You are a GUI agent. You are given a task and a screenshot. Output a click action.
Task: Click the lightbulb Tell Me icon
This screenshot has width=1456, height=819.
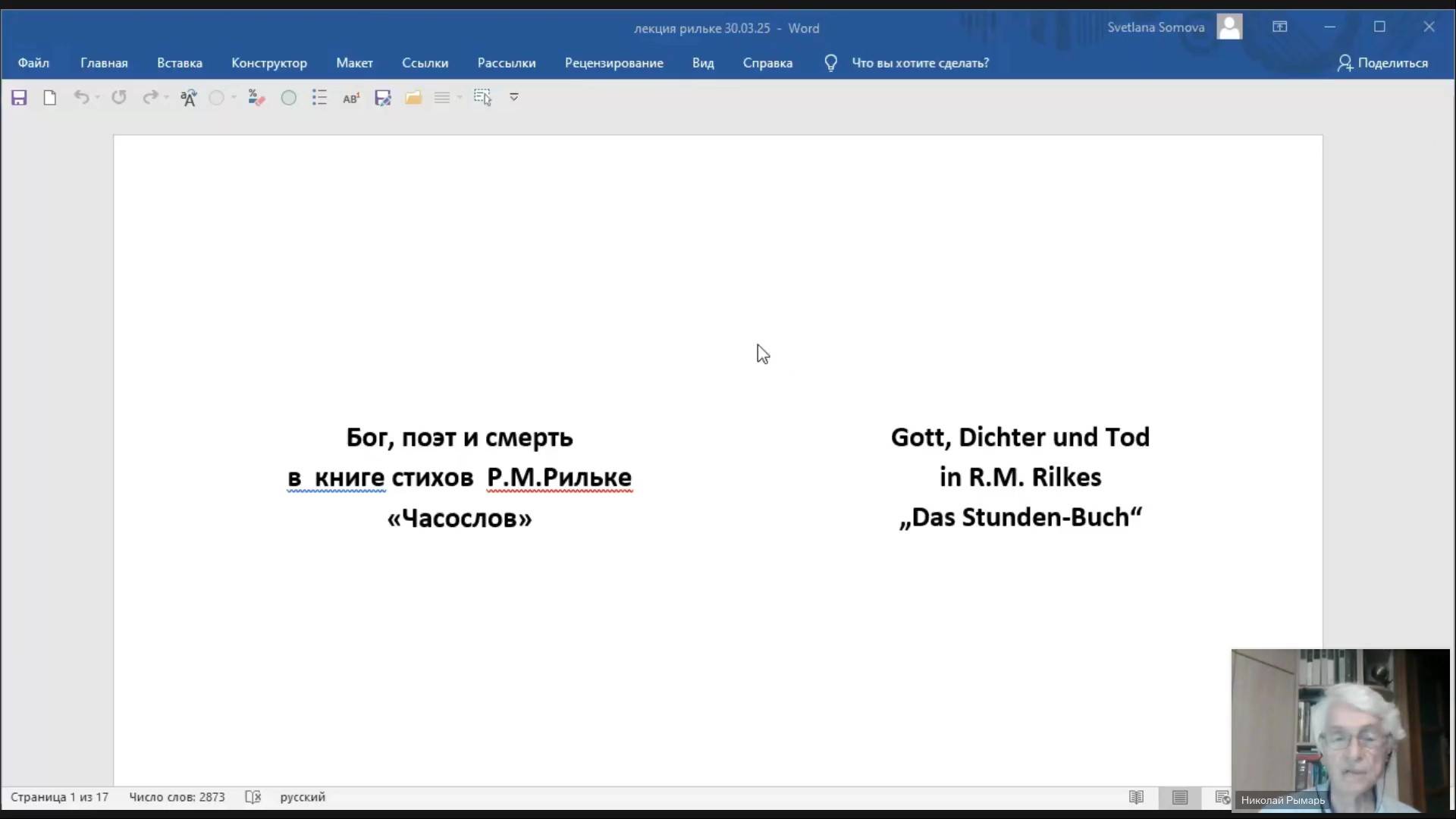pos(830,63)
